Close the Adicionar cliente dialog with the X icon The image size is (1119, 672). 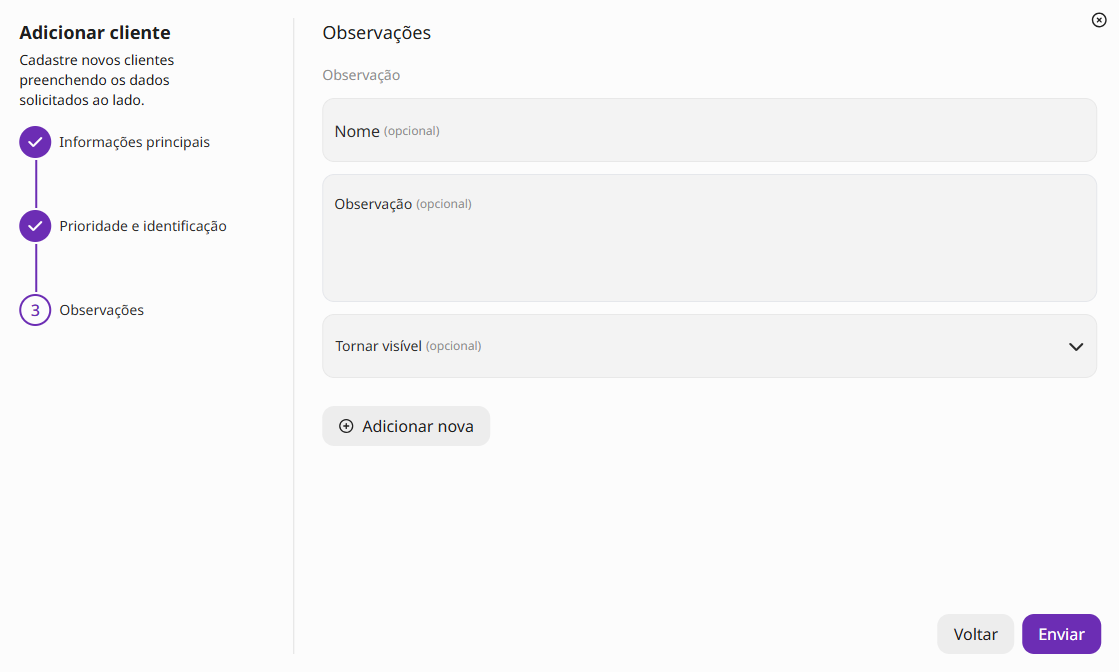pyautogui.click(x=1099, y=20)
